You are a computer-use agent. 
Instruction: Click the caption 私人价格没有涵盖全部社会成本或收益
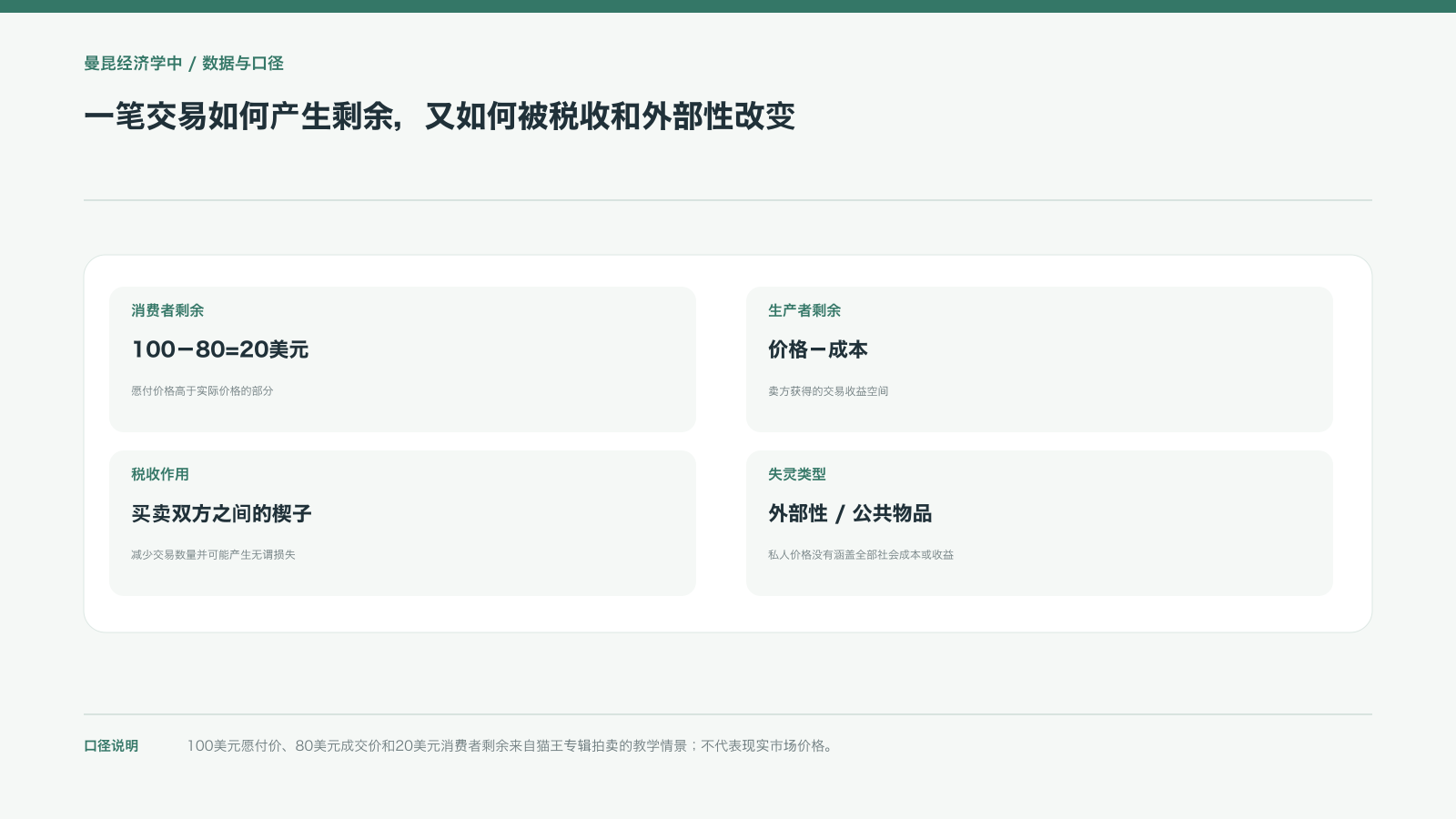861,555
